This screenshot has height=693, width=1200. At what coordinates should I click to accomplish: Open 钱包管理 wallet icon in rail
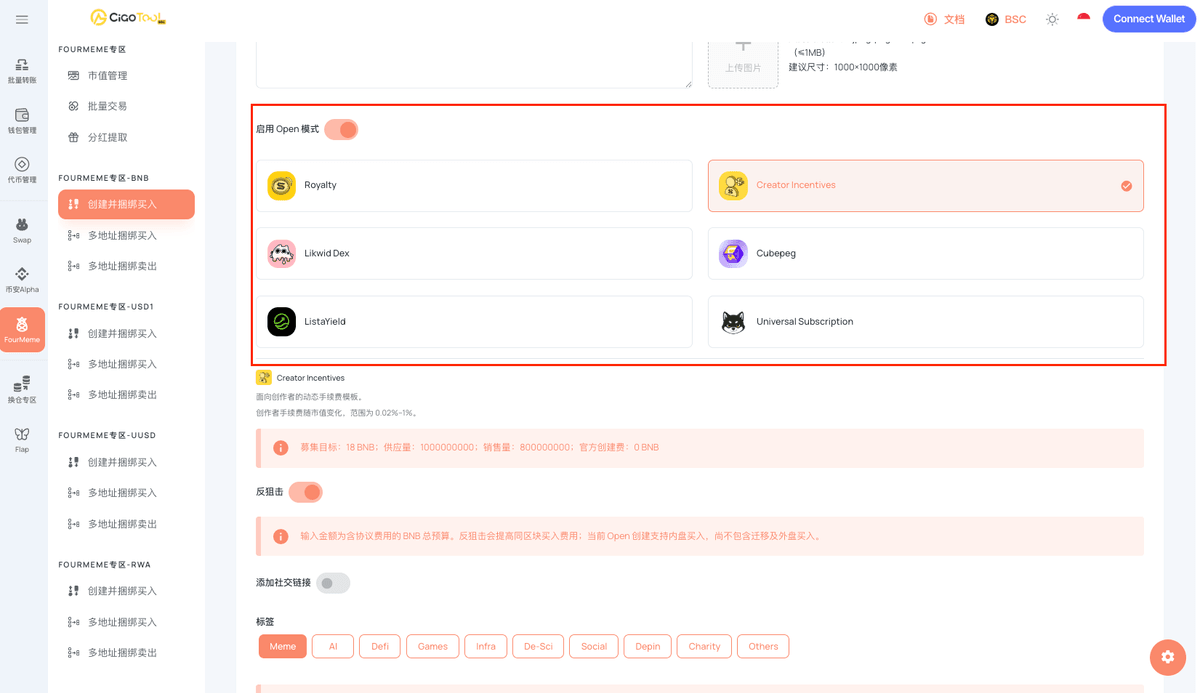[x=22, y=120]
